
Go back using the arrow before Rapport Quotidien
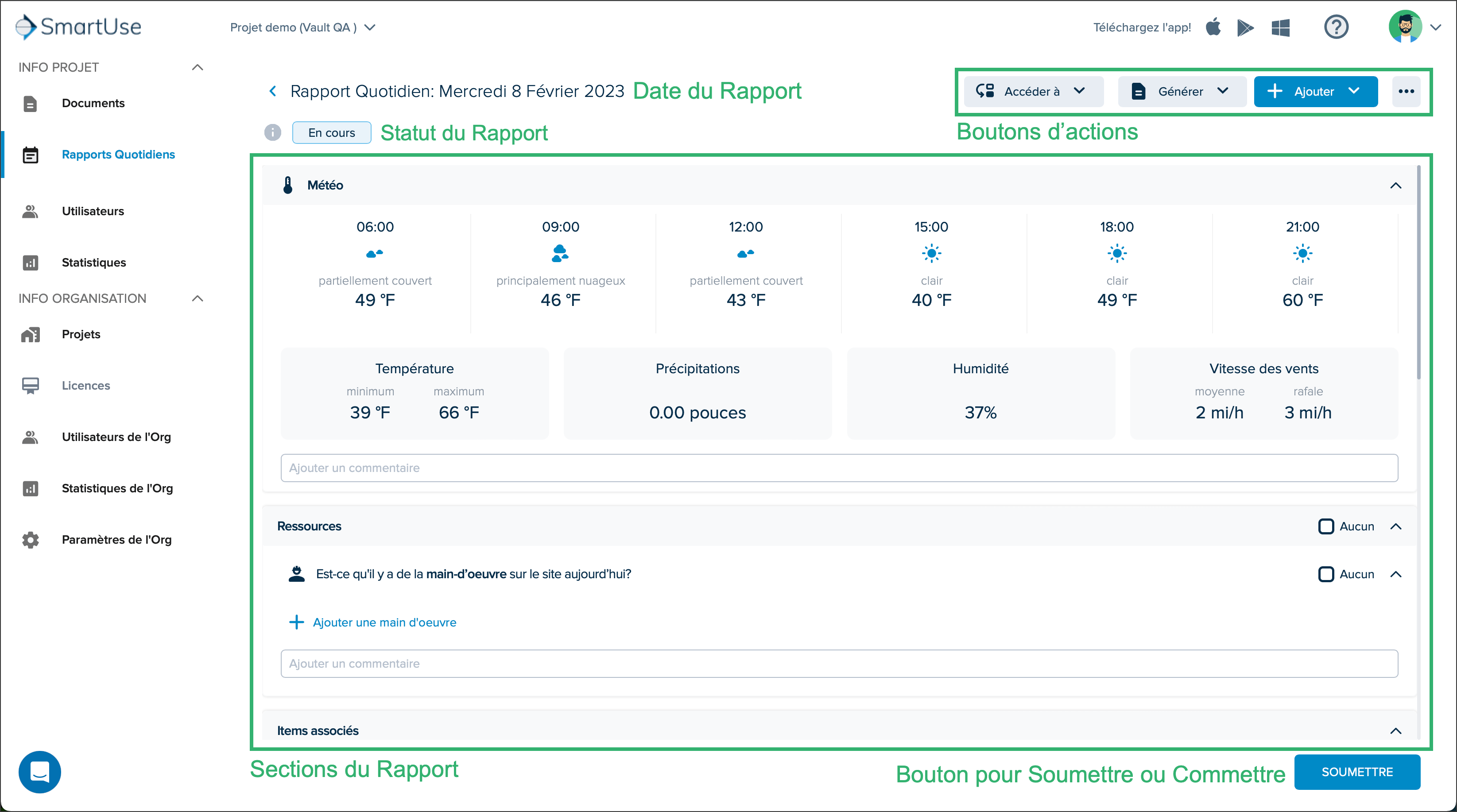coord(273,91)
